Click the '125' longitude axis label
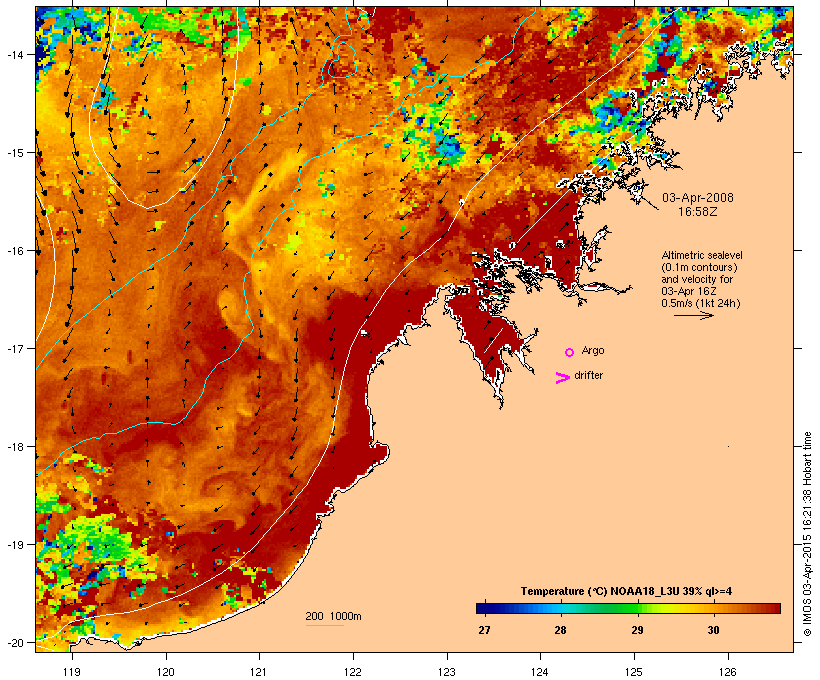Screen dimensions: 820x680 [x=634, y=672]
